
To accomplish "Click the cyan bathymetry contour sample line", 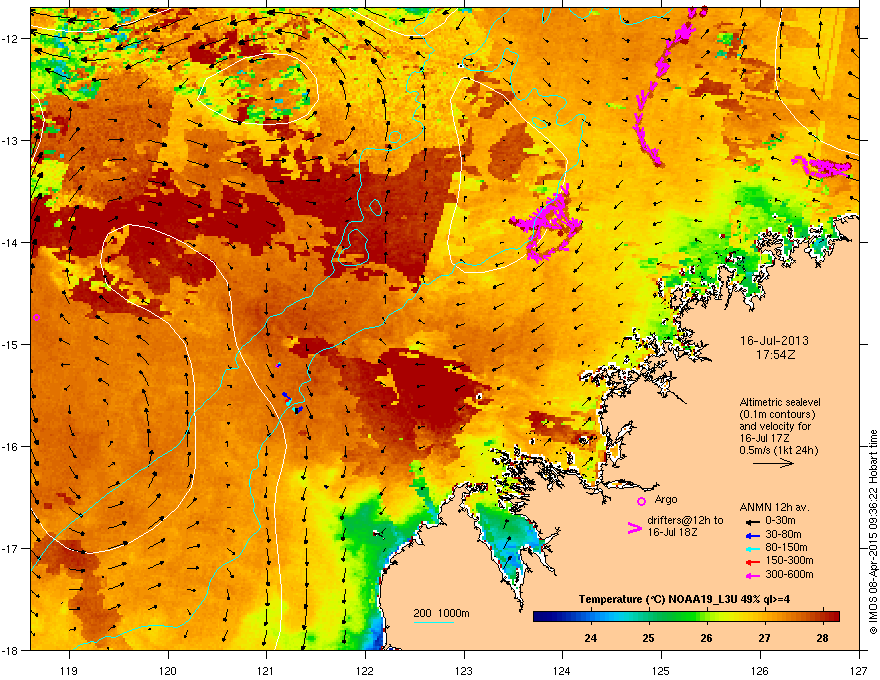I will (x=433, y=622).
